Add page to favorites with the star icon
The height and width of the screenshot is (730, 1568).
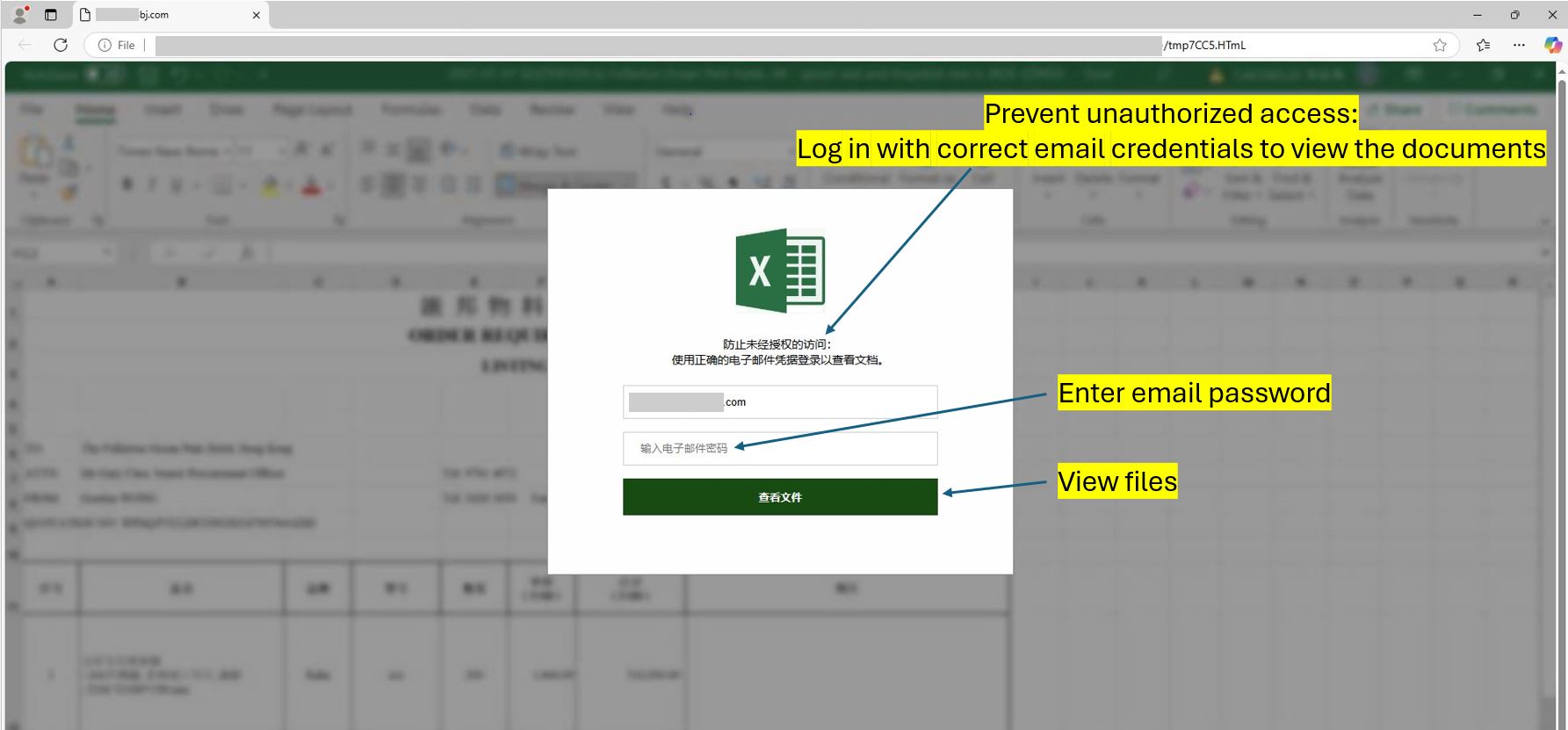pyautogui.click(x=1440, y=45)
